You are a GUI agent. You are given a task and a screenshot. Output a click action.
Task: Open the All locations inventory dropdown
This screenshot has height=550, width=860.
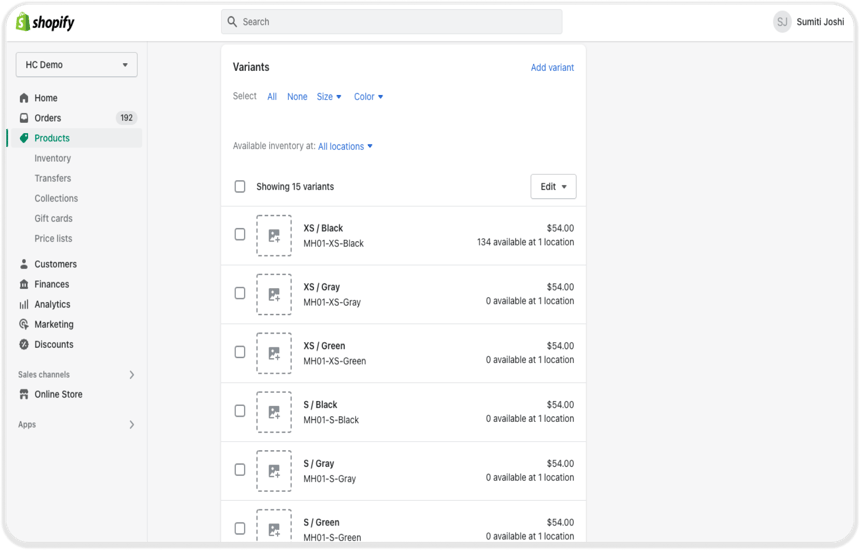click(x=345, y=146)
